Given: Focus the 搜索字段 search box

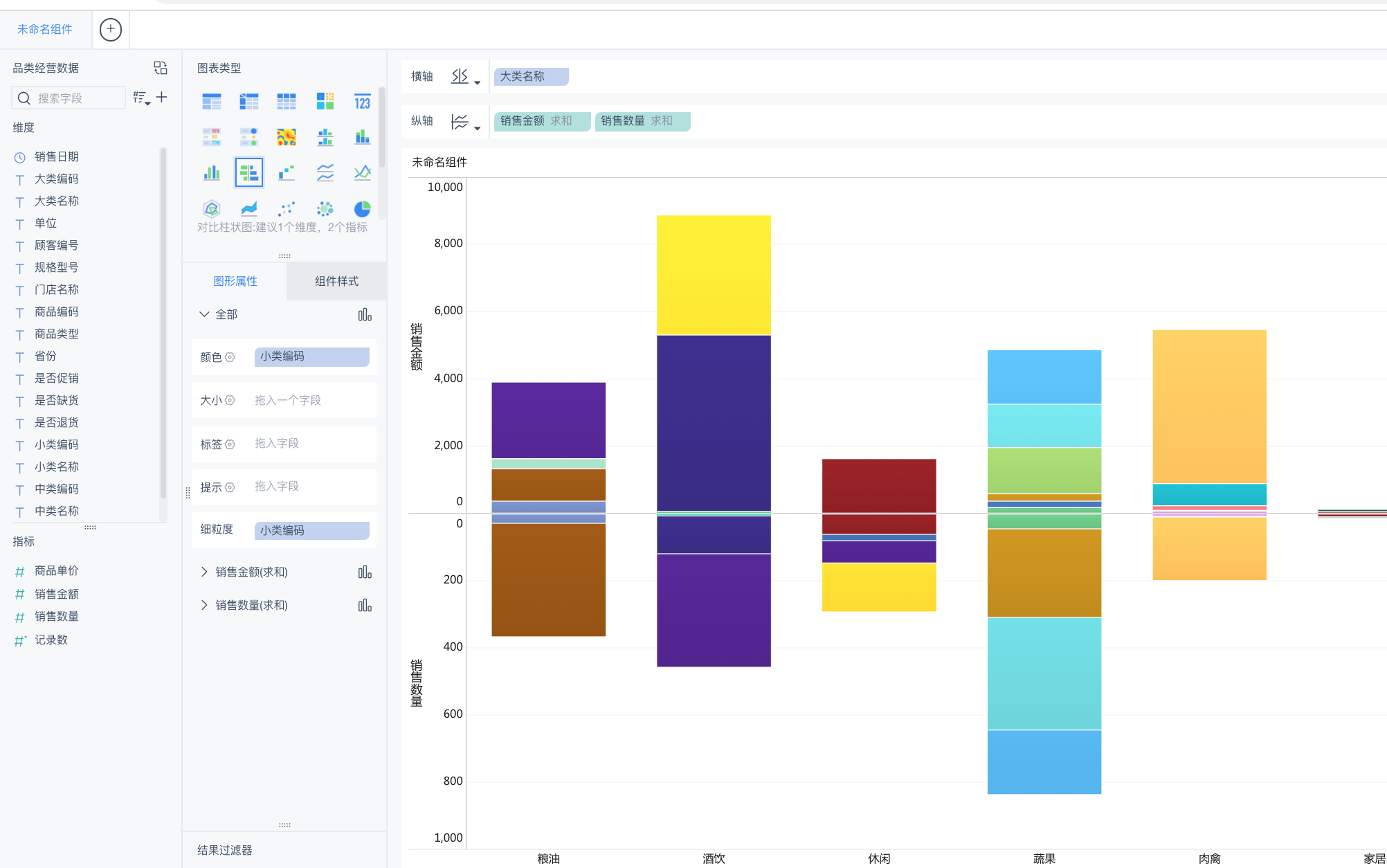Looking at the screenshot, I should (69, 98).
